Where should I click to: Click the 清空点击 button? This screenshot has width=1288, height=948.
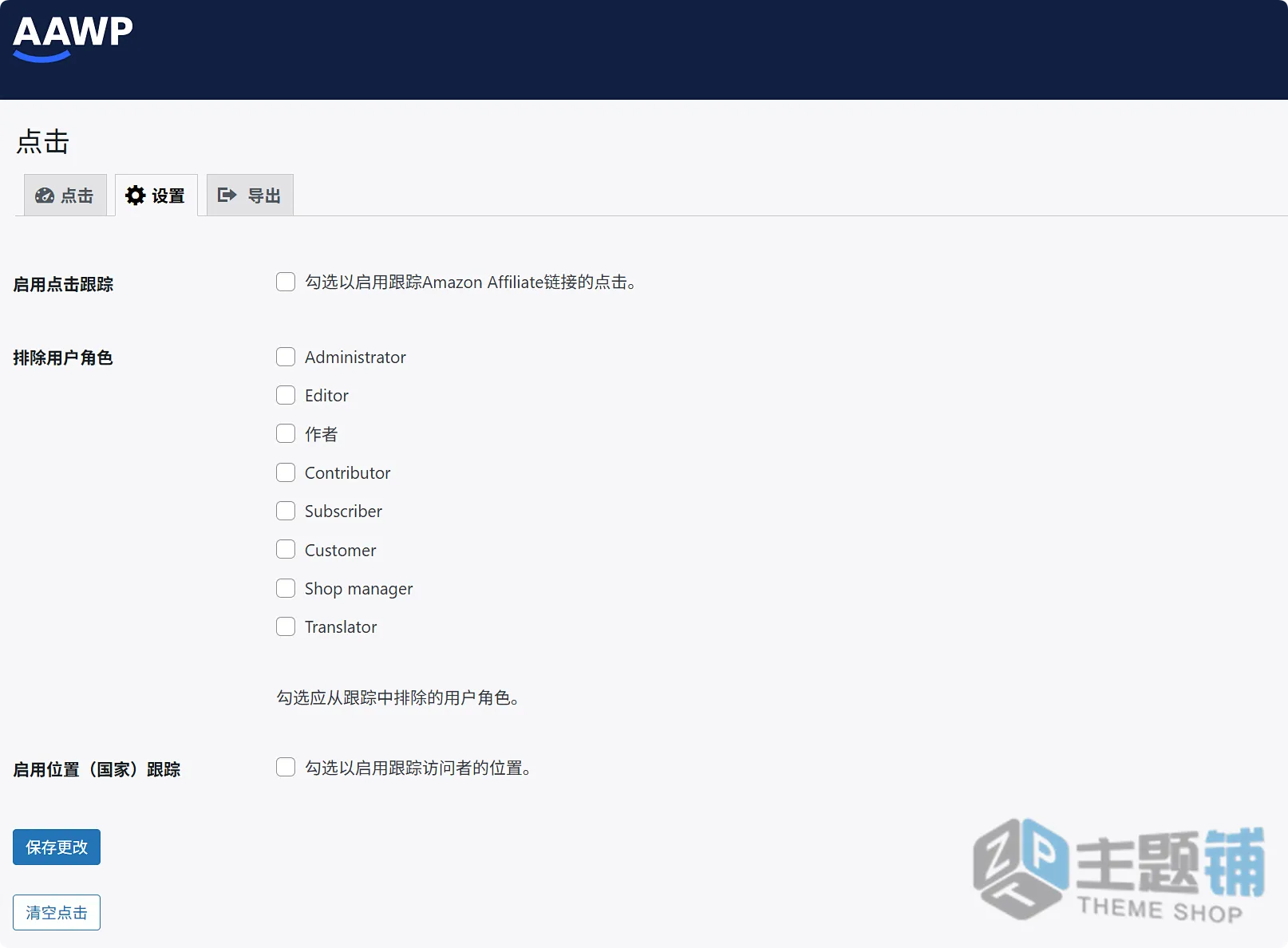57,912
